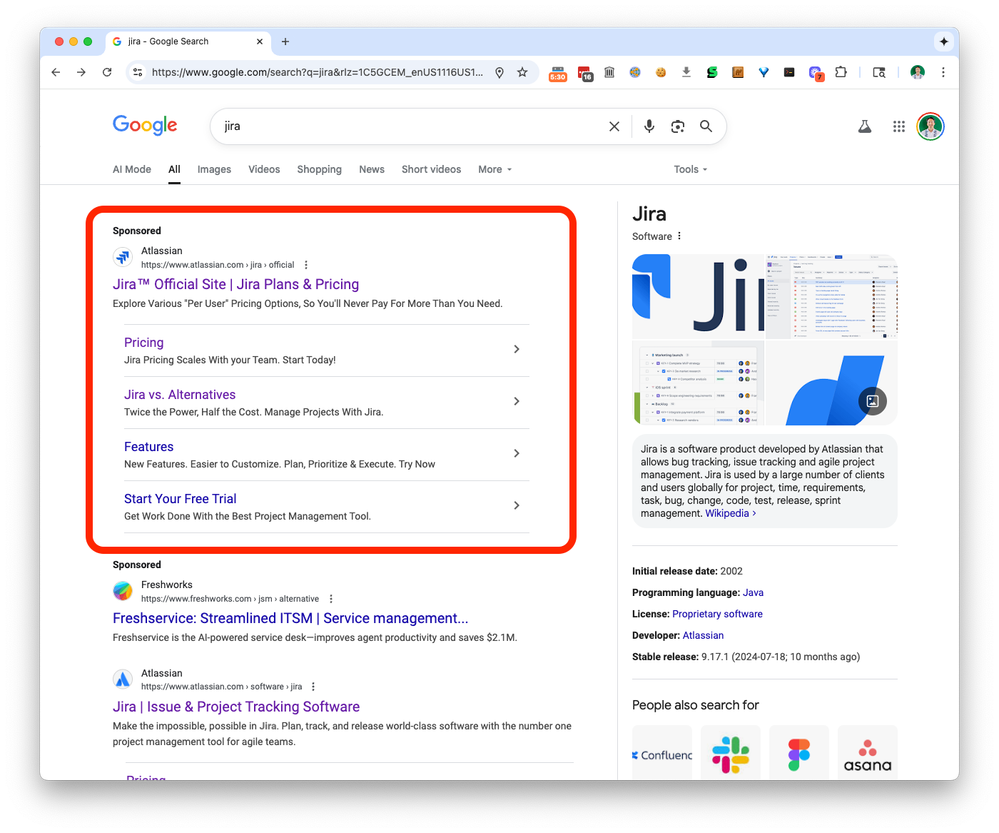
Task: Open the Start Your Free Trial link
Action: point(180,499)
